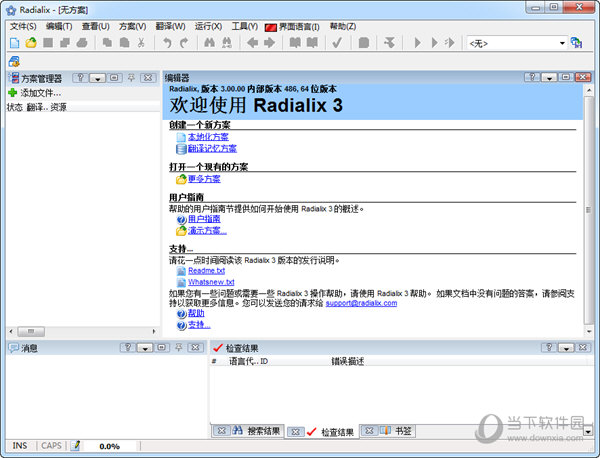Open the 文件(S) menu

tap(23, 26)
